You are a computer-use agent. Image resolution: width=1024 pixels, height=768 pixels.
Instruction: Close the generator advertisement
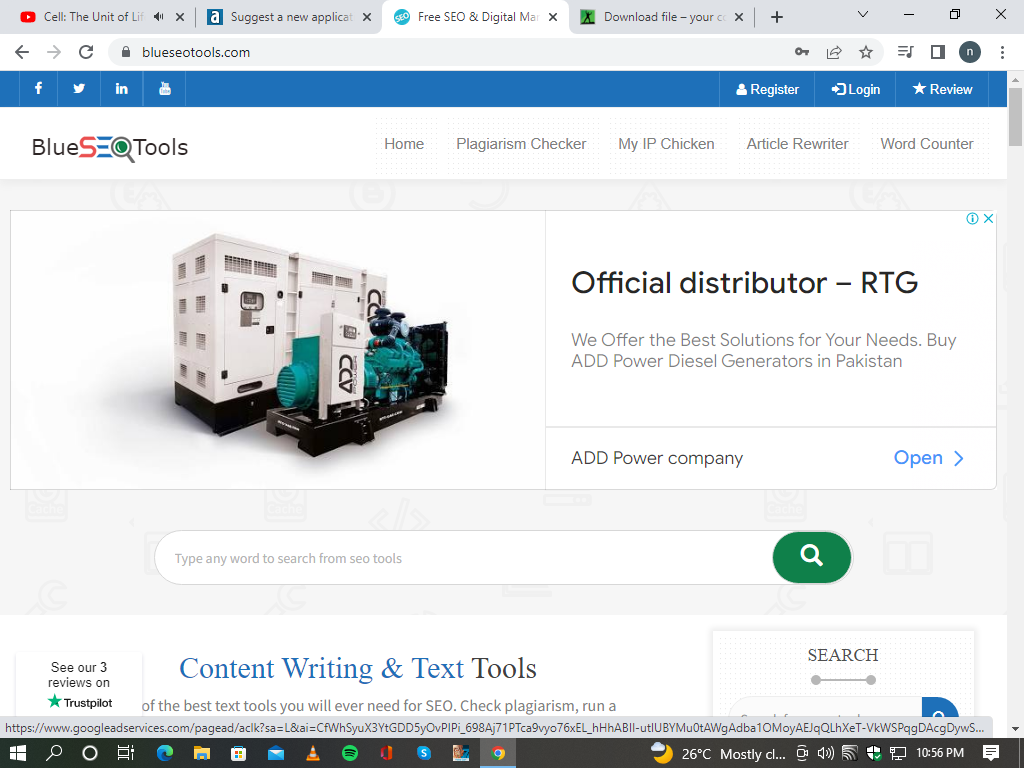coord(989,219)
